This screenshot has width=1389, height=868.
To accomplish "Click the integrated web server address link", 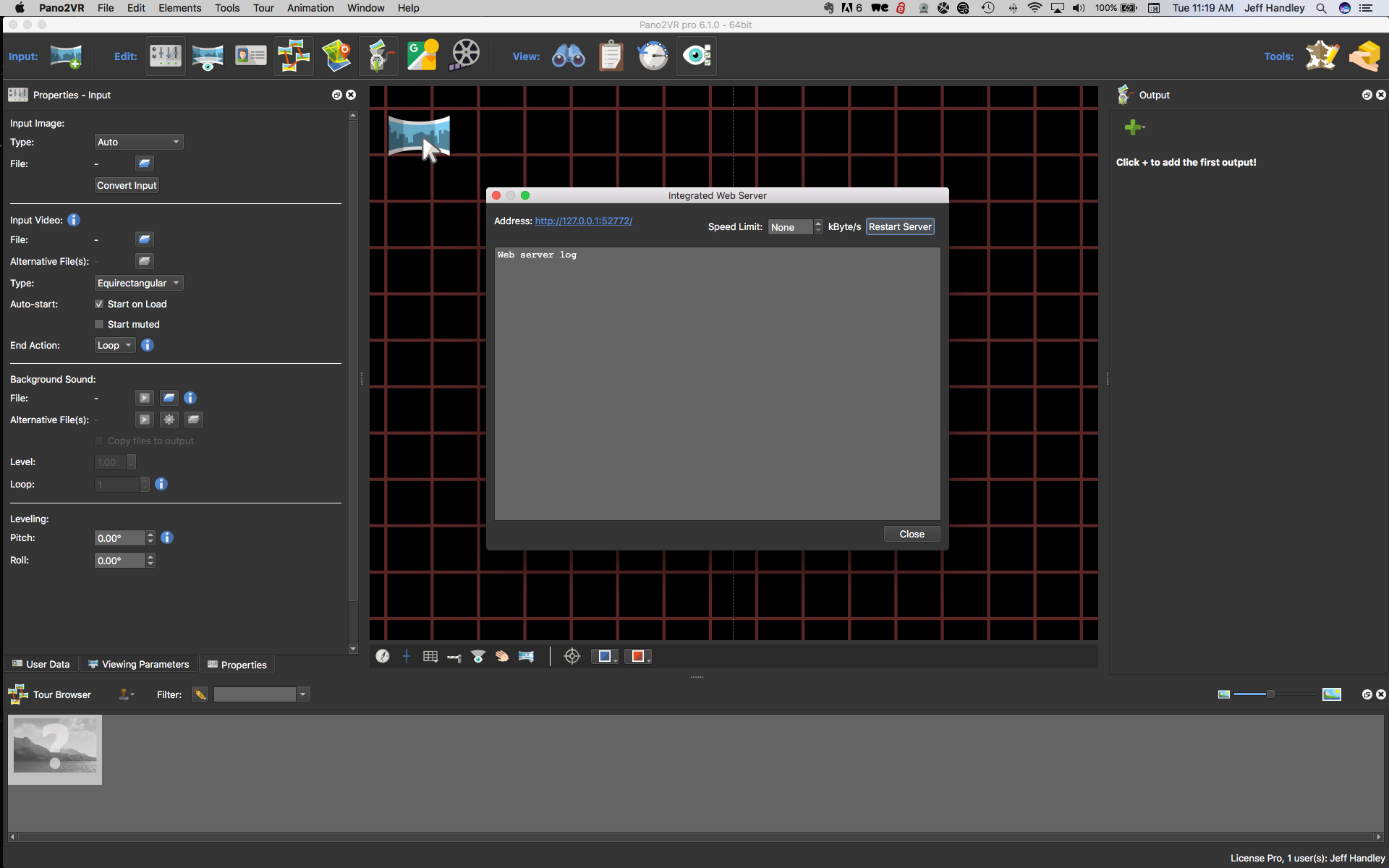I will tap(582, 220).
